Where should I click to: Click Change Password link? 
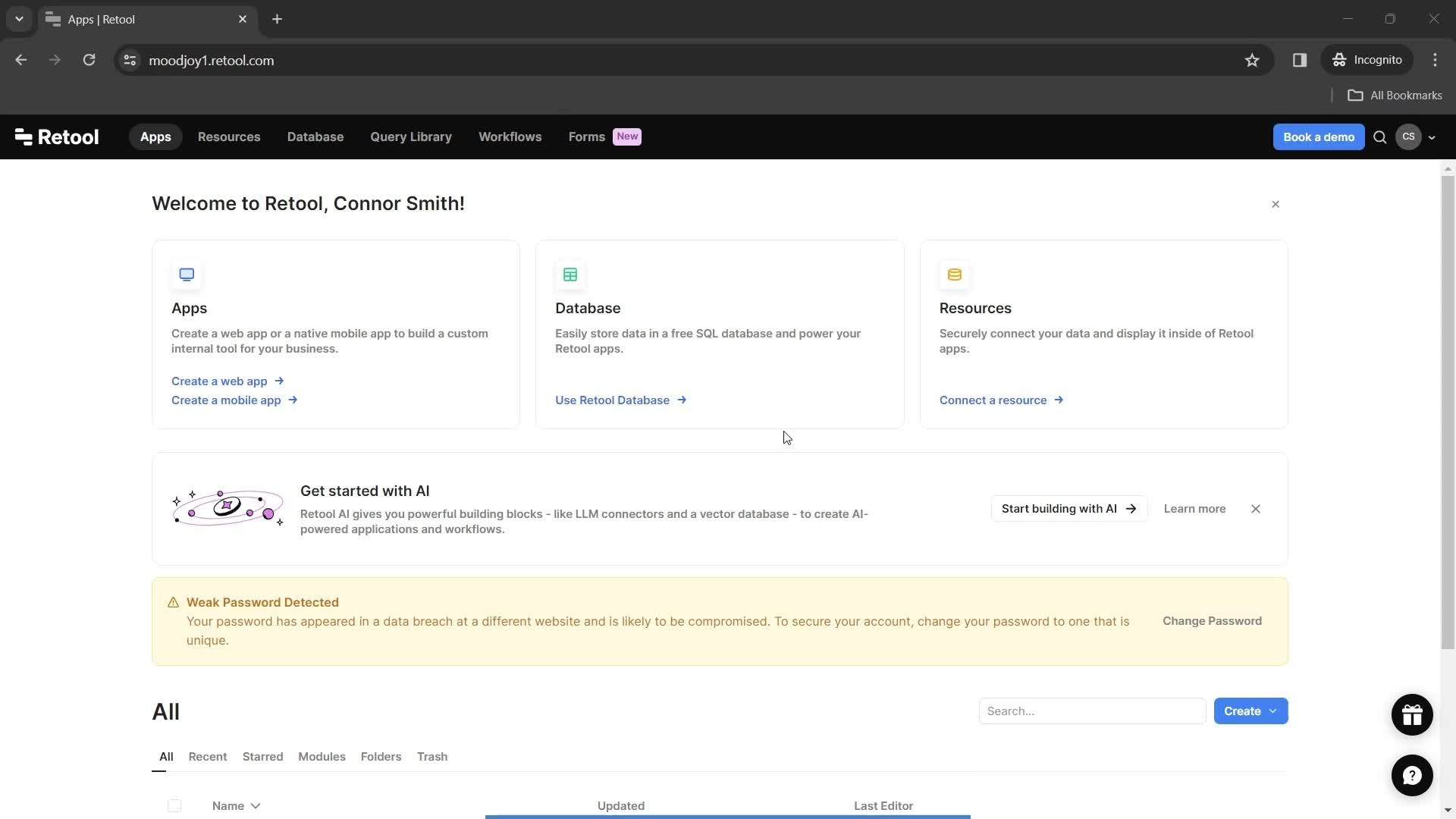click(1212, 620)
